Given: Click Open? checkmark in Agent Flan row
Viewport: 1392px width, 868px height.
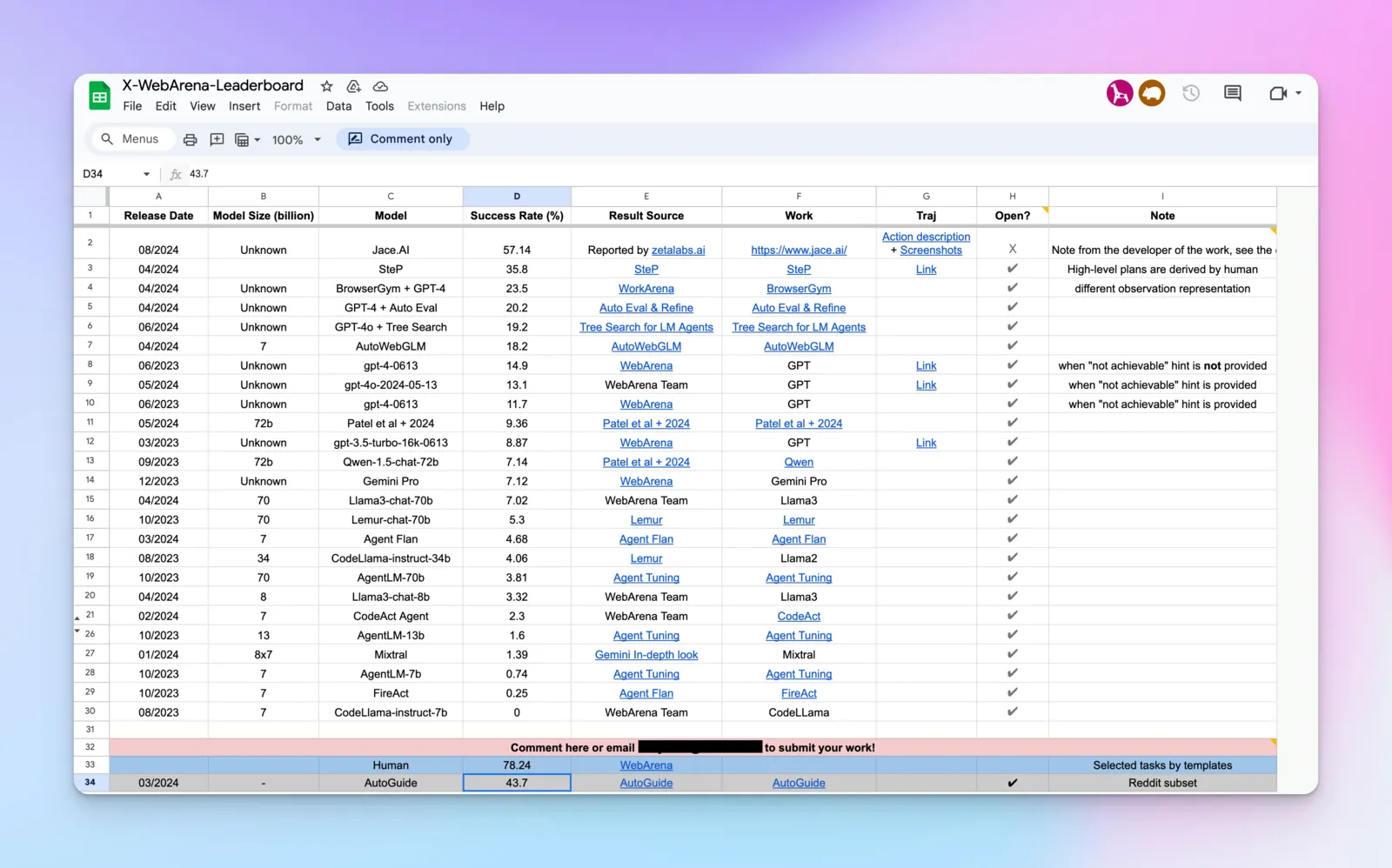Looking at the screenshot, I should tap(1012, 538).
